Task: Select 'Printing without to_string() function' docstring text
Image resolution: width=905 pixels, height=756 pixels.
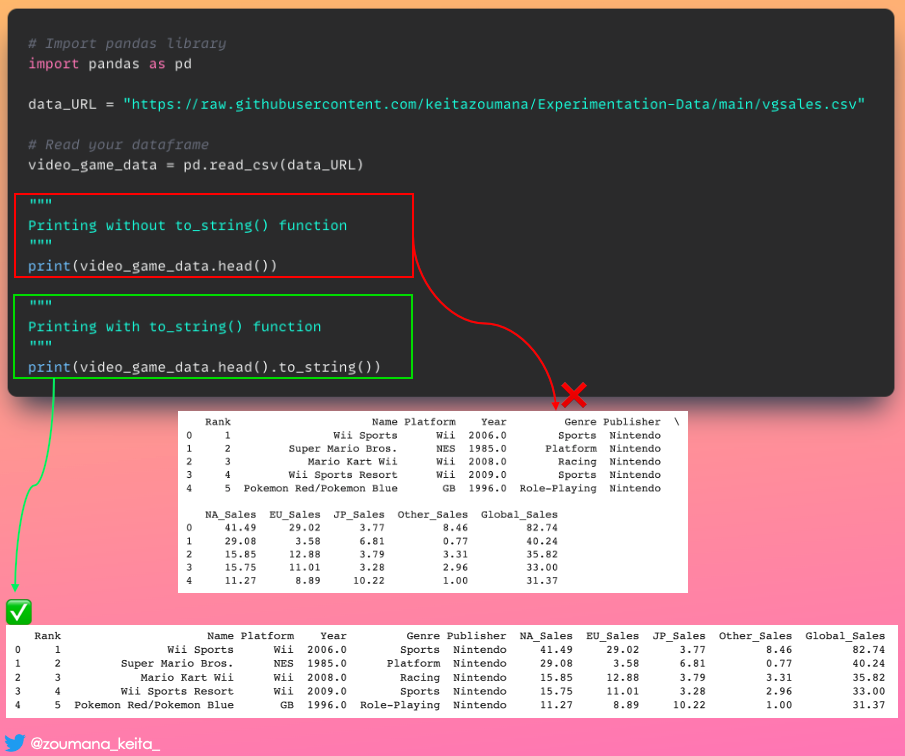Action: pyautogui.click(x=188, y=226)
